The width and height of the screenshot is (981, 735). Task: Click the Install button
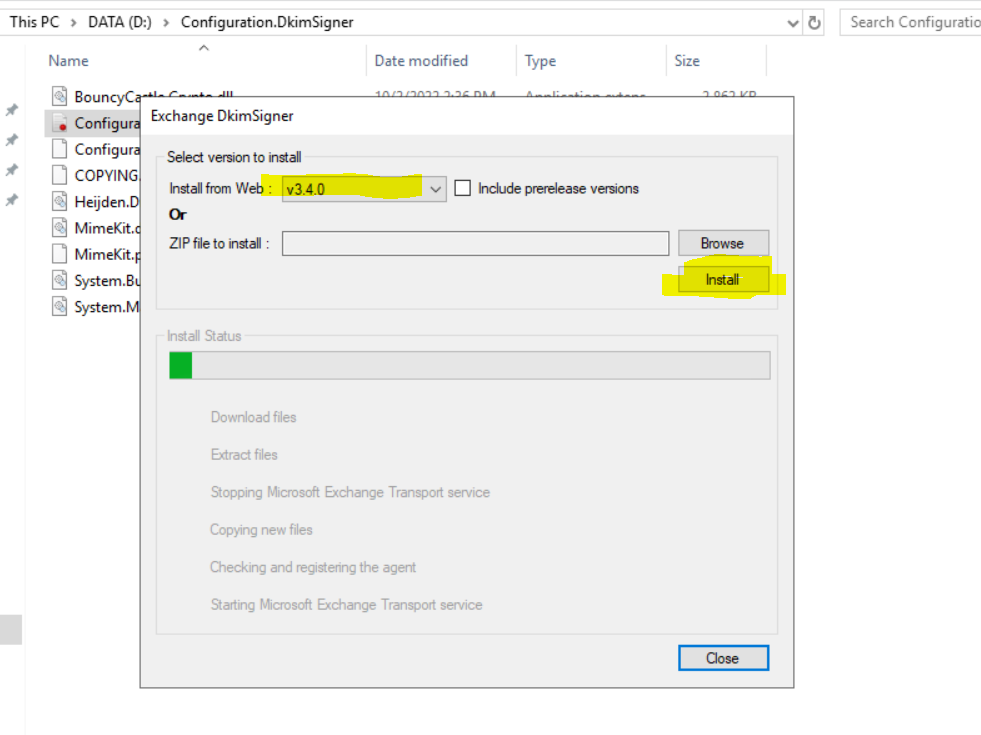pos(723,280)
